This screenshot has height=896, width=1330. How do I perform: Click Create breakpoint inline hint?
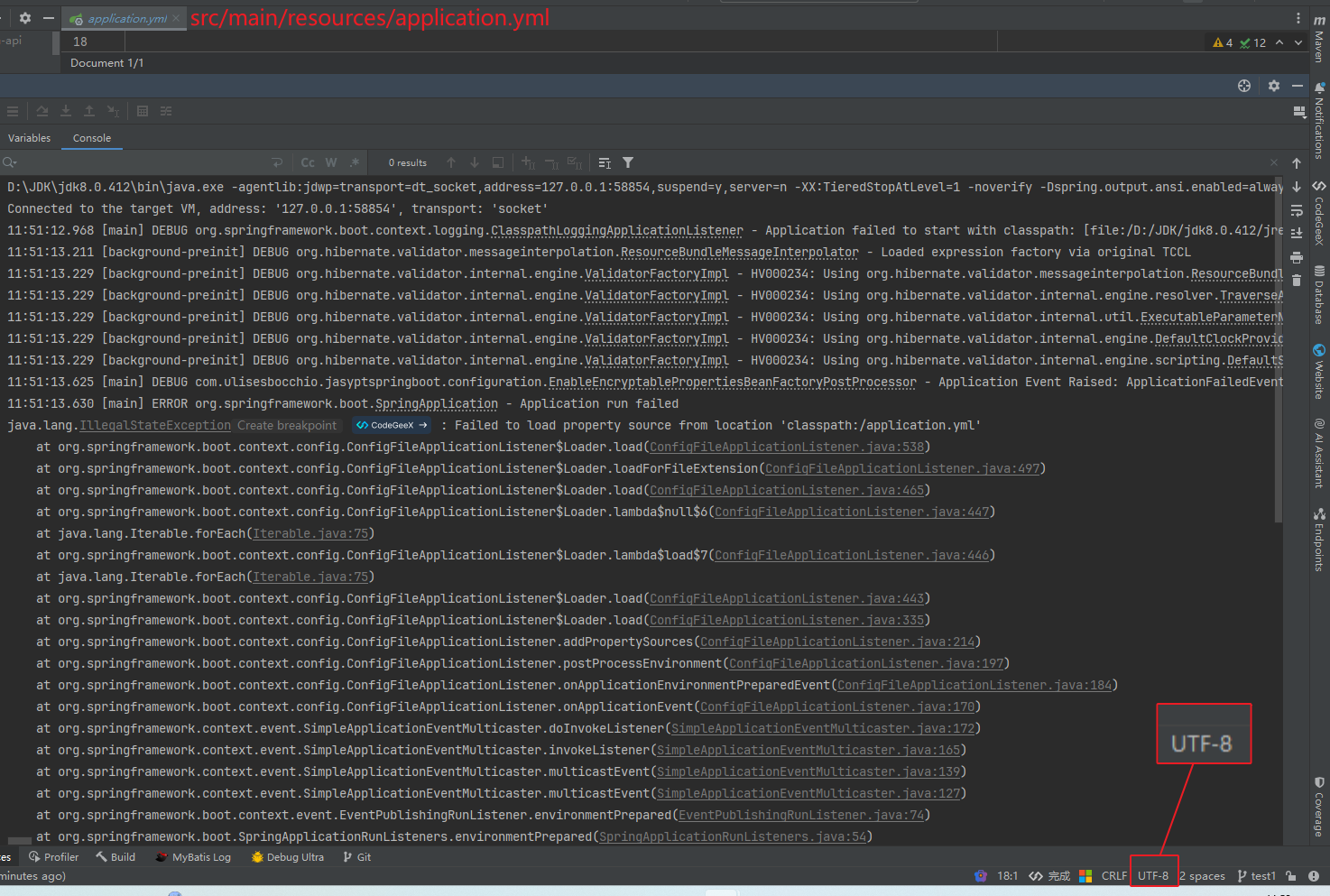[x=287, y=425]
